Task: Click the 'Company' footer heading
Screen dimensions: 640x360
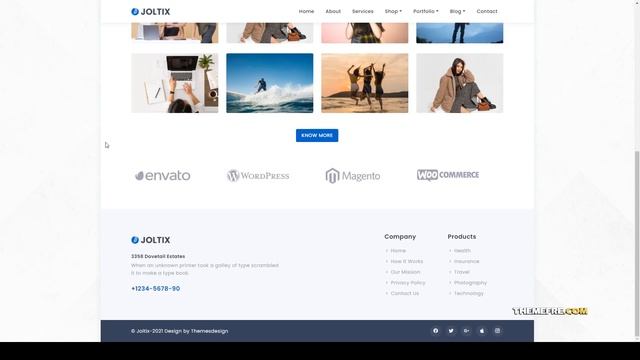Action: pyautogui.click(x=400, y=237)
